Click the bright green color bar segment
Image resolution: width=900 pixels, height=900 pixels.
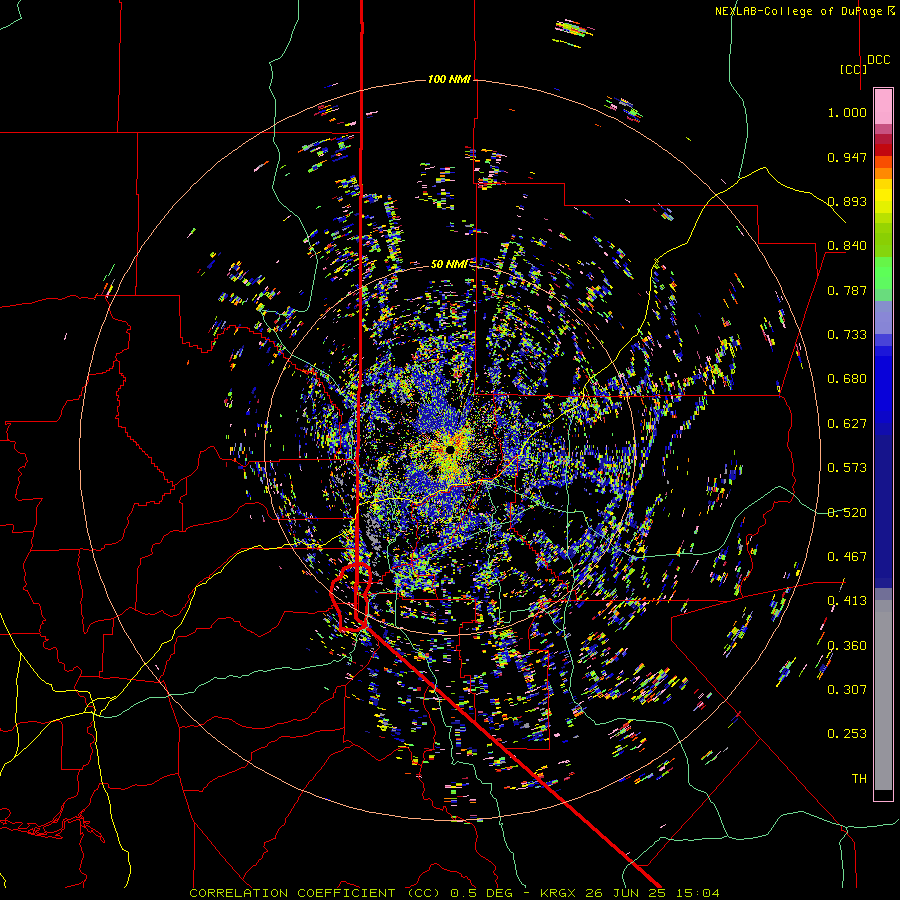point(883,273)
